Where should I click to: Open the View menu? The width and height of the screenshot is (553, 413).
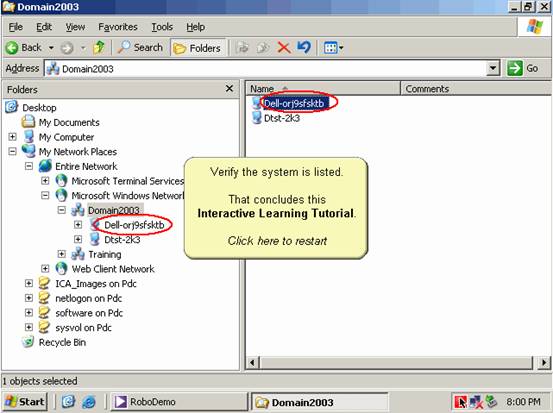[x=75, y=27]
